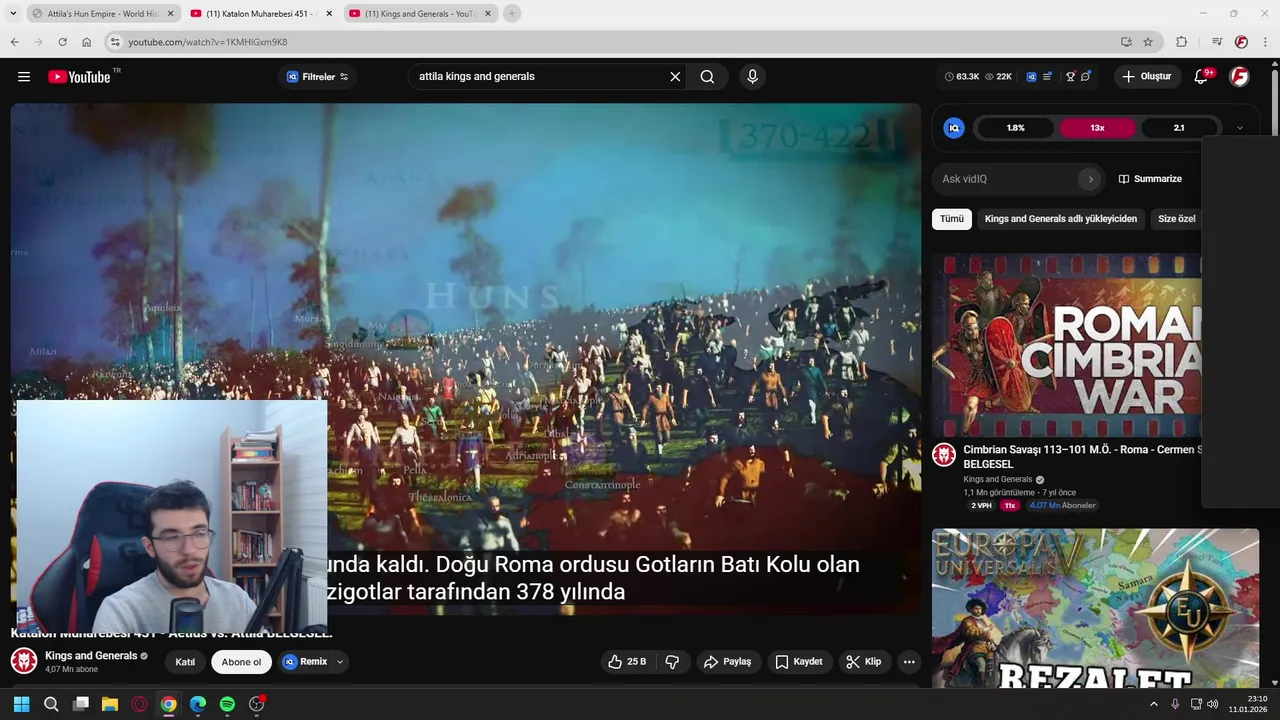Bookmark this page with star icon
This screenshot has width=1280, height=720.
coord(1148,42)
